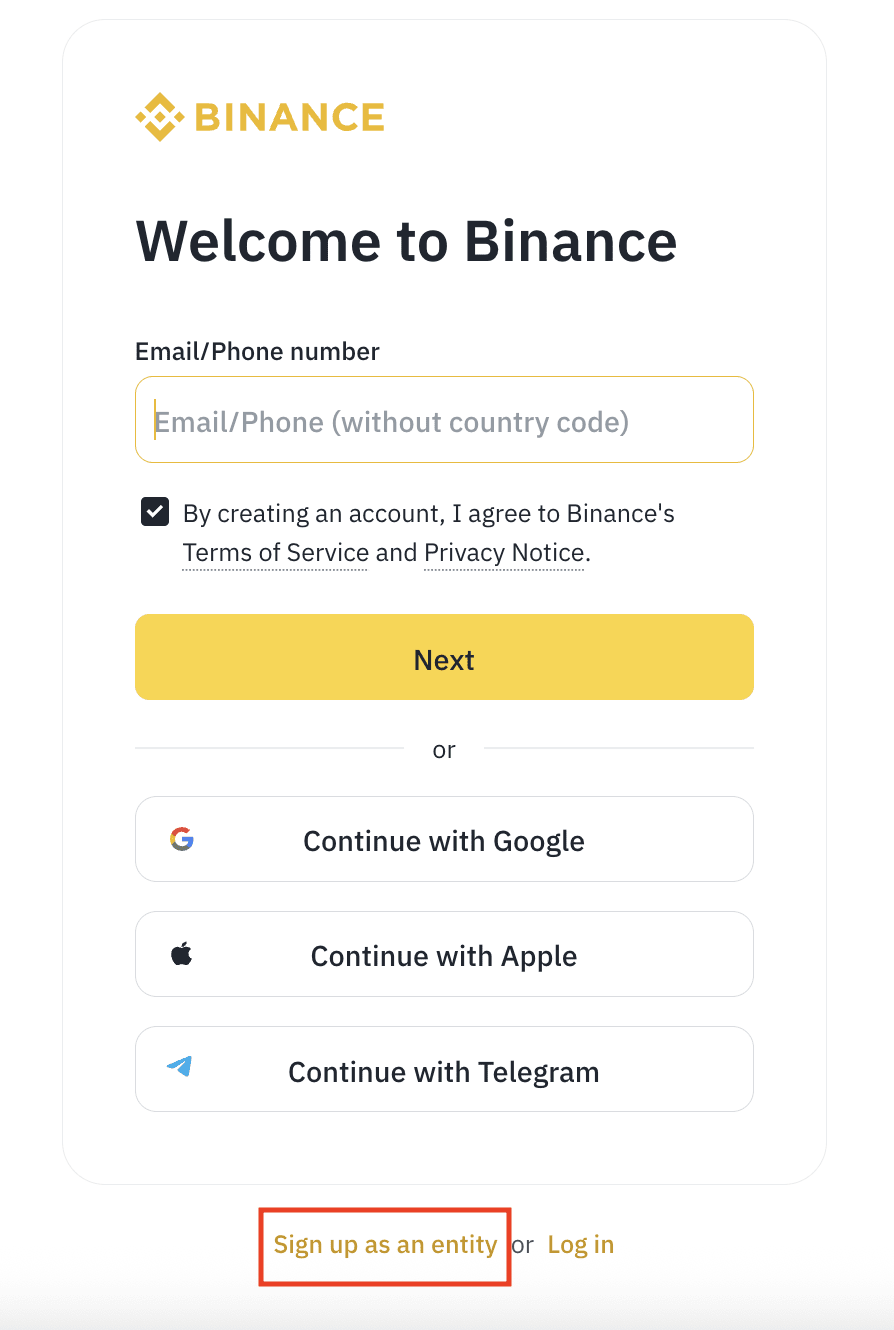Image resolution: width=894 pixels, height=1330 pixels.
Task: Choose the Continue with Telegram label
Action: click(x=444, y=1072)
